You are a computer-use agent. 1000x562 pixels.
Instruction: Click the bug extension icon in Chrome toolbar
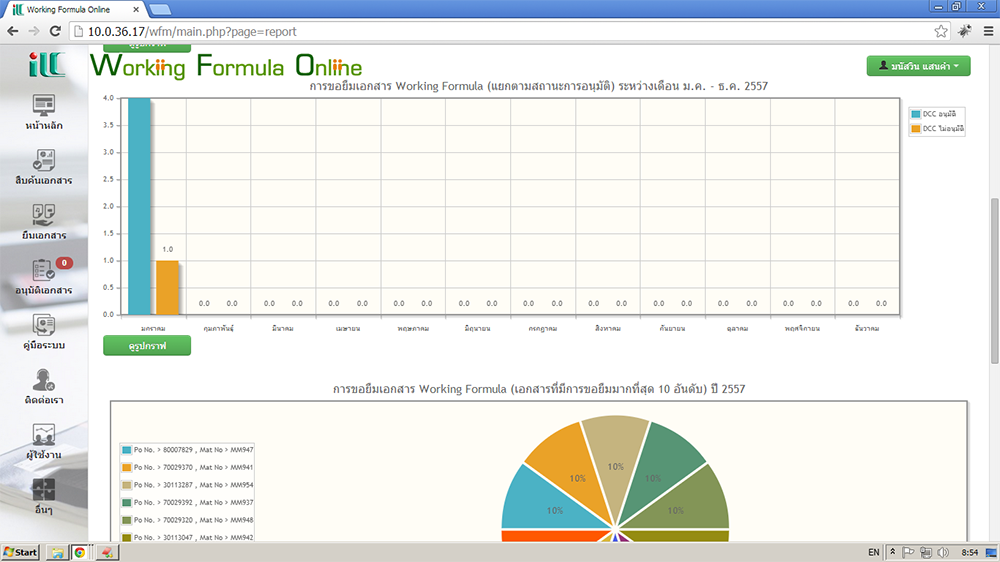pyautogui.click(x=964, y=31)
